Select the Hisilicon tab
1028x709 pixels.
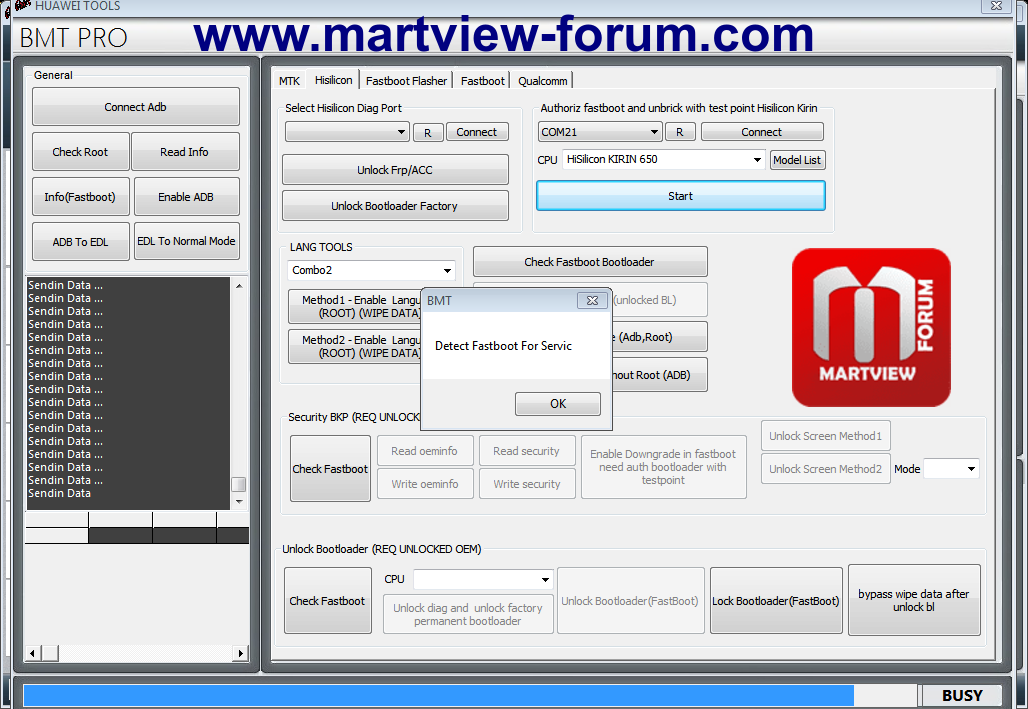(x=333, y=80)
